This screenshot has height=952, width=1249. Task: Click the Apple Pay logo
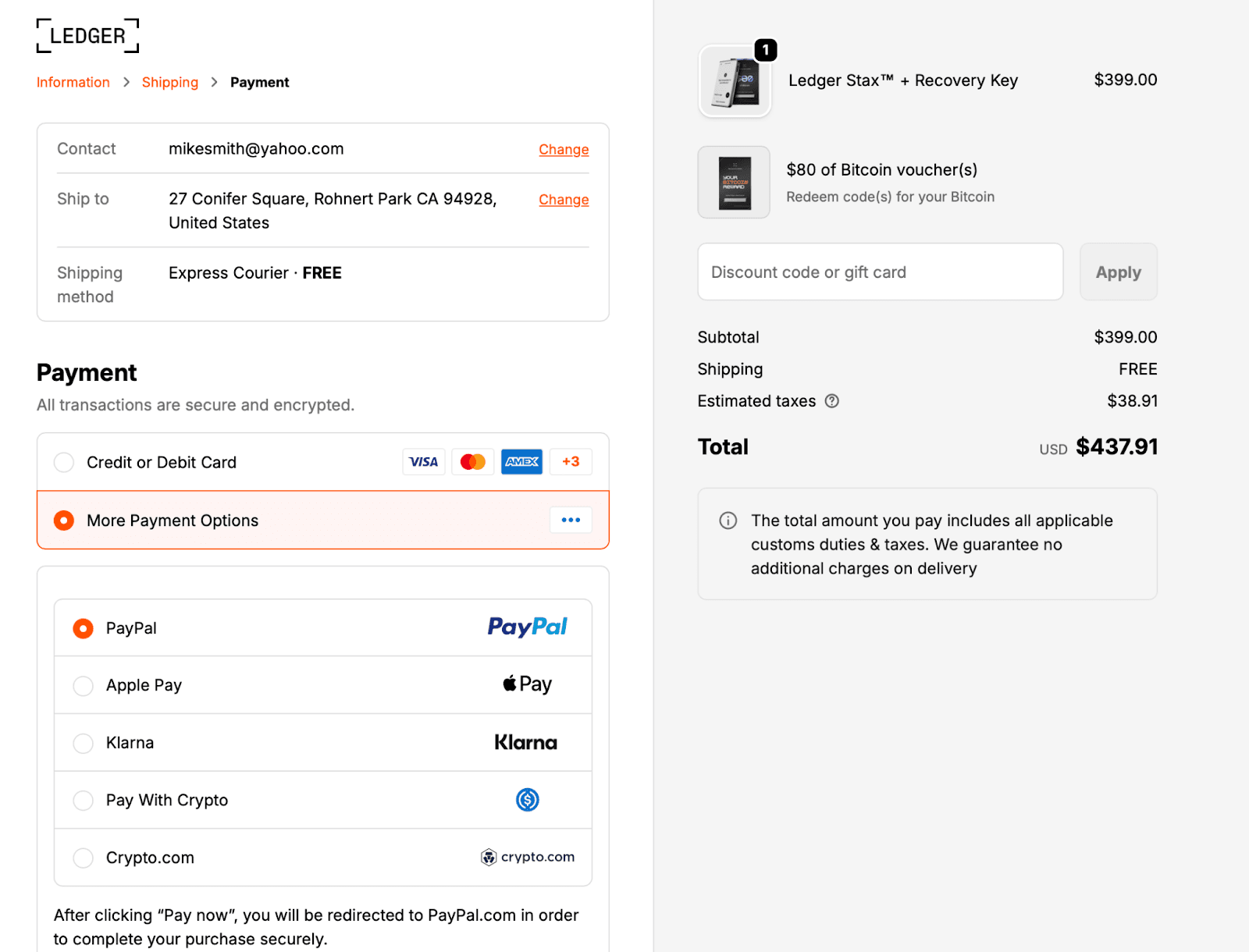pyautogui.click(x=527, y=684)
